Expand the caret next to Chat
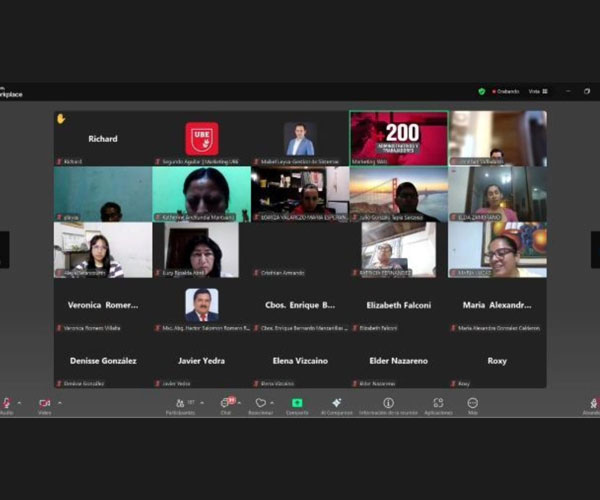The image size is (600, 500). 239,403
